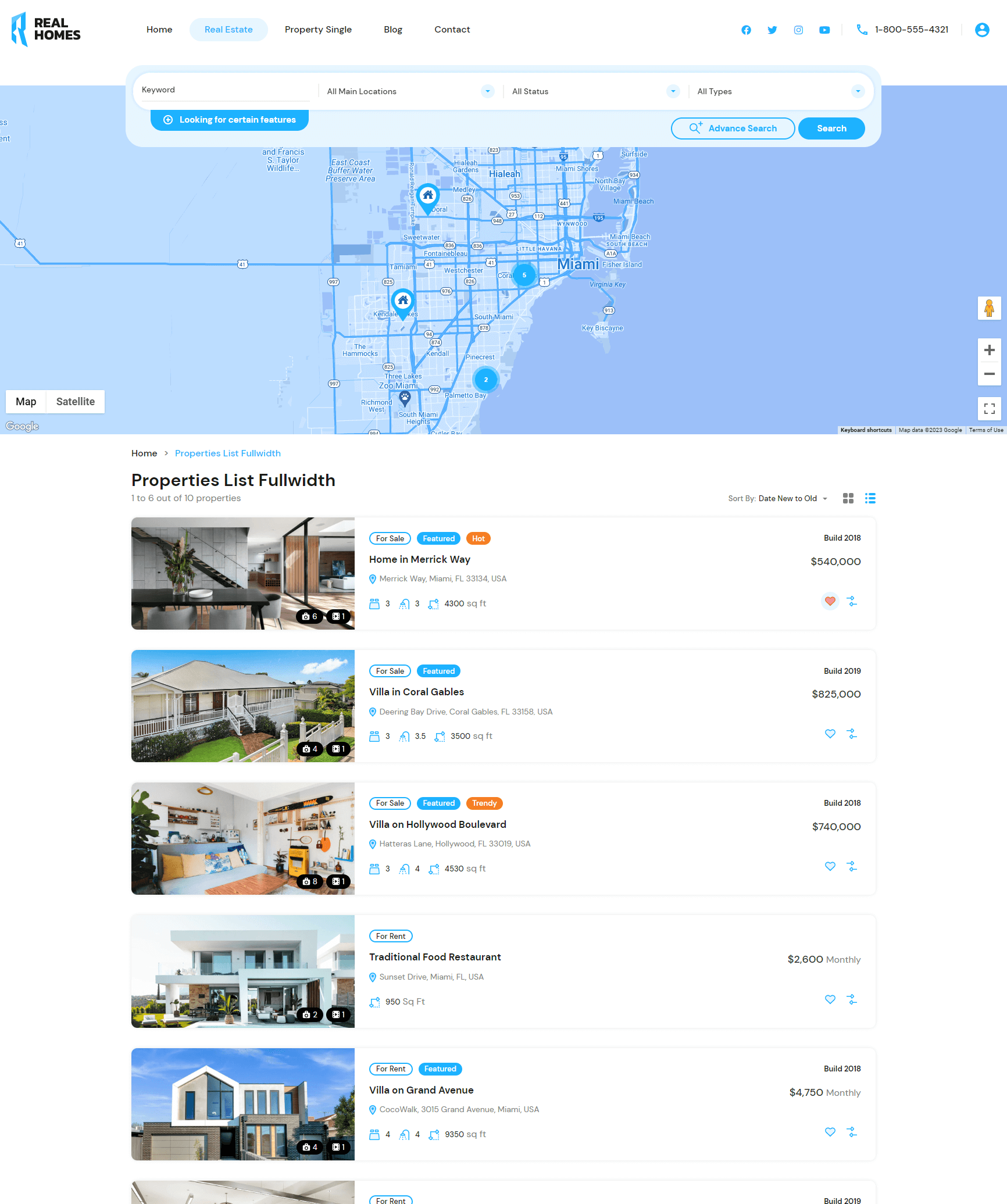This screenshot has width=1007, height=1204.
Task: Favorite Villa on Grand Avenue heart
Action: coord(830,1132)
